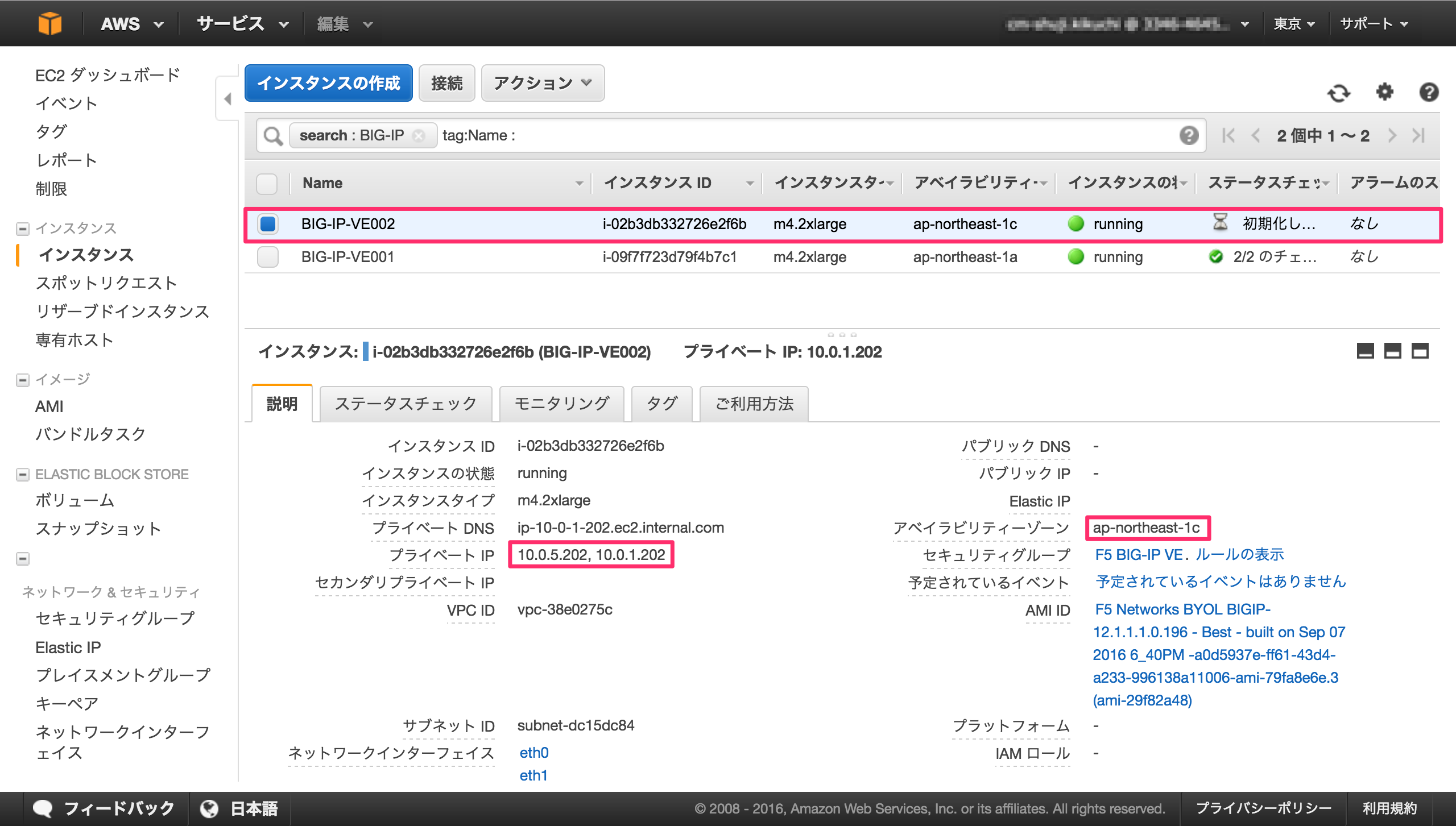Viewport: 1456px width, 826px height.
Task: Open the 東京 region dropdown
Action: pos(1294,24)
